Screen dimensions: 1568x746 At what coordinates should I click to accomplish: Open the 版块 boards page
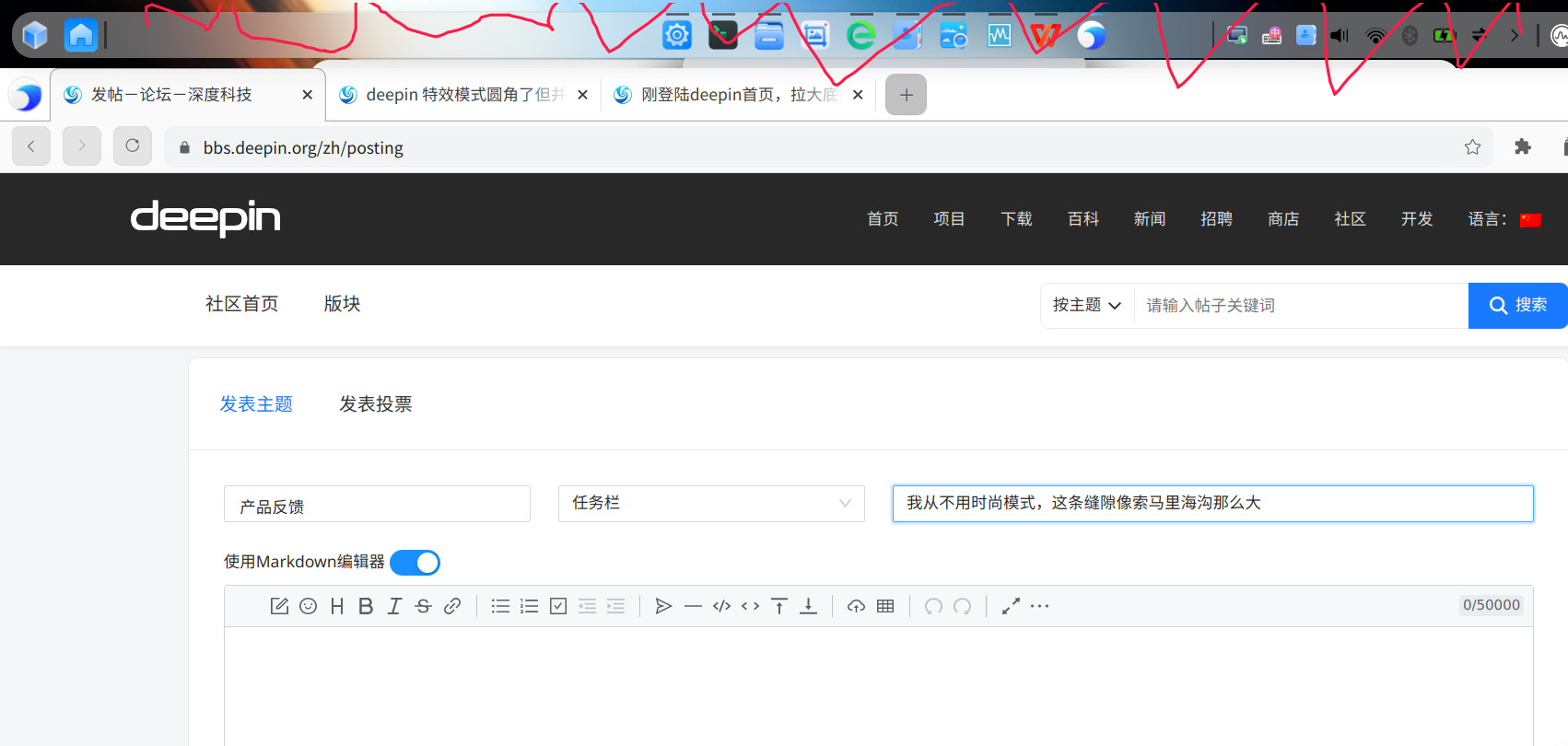click(342, 304)
